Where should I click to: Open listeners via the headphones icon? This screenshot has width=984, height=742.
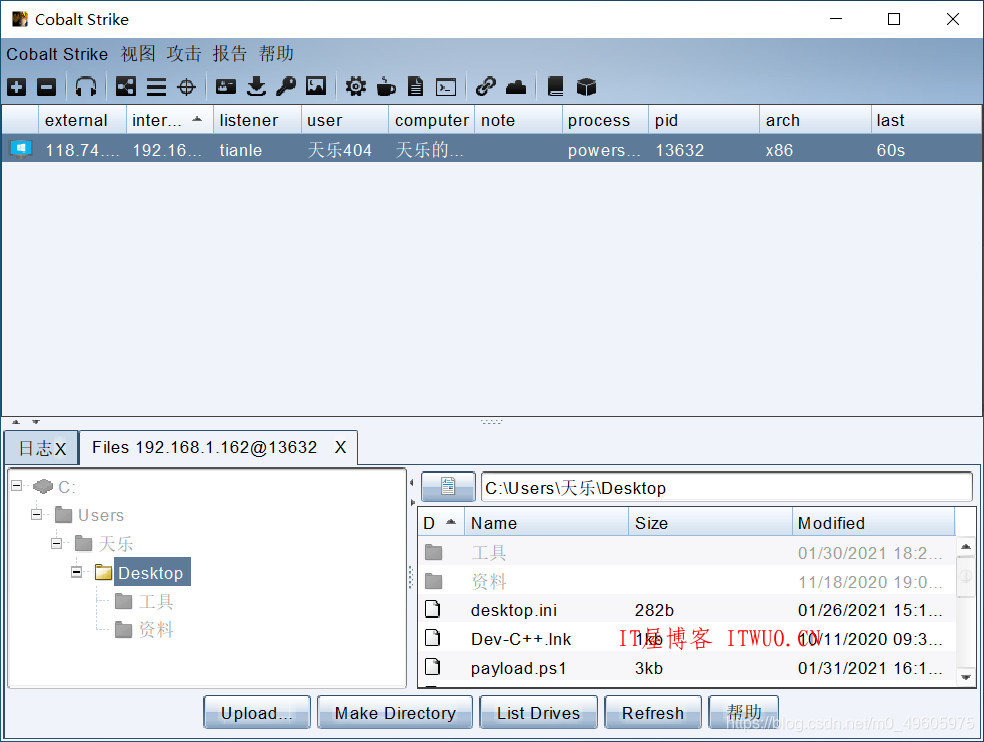[x=85, y=87]
